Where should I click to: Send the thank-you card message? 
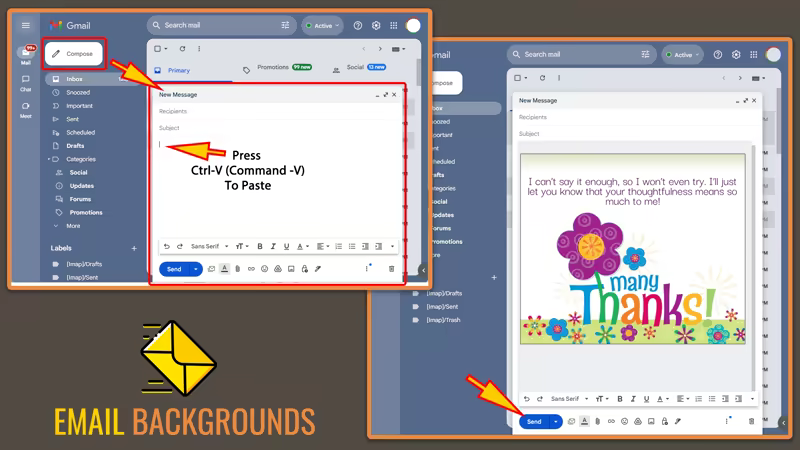point(534,421)
